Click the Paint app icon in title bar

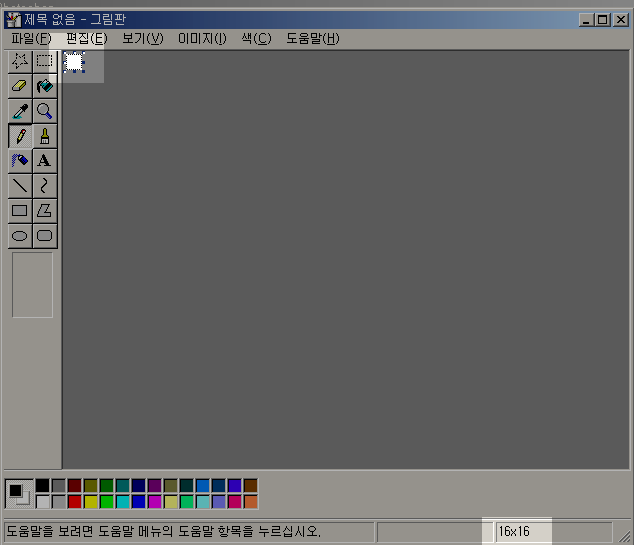click(x=13, y=20)
